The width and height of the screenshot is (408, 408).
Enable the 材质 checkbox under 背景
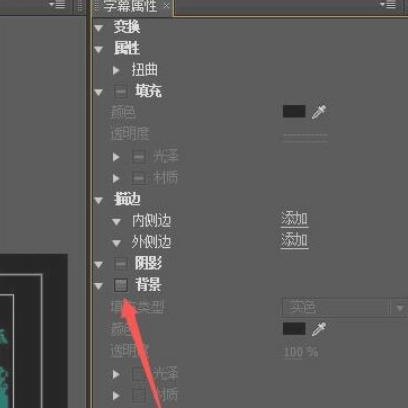tap(139, 396)
